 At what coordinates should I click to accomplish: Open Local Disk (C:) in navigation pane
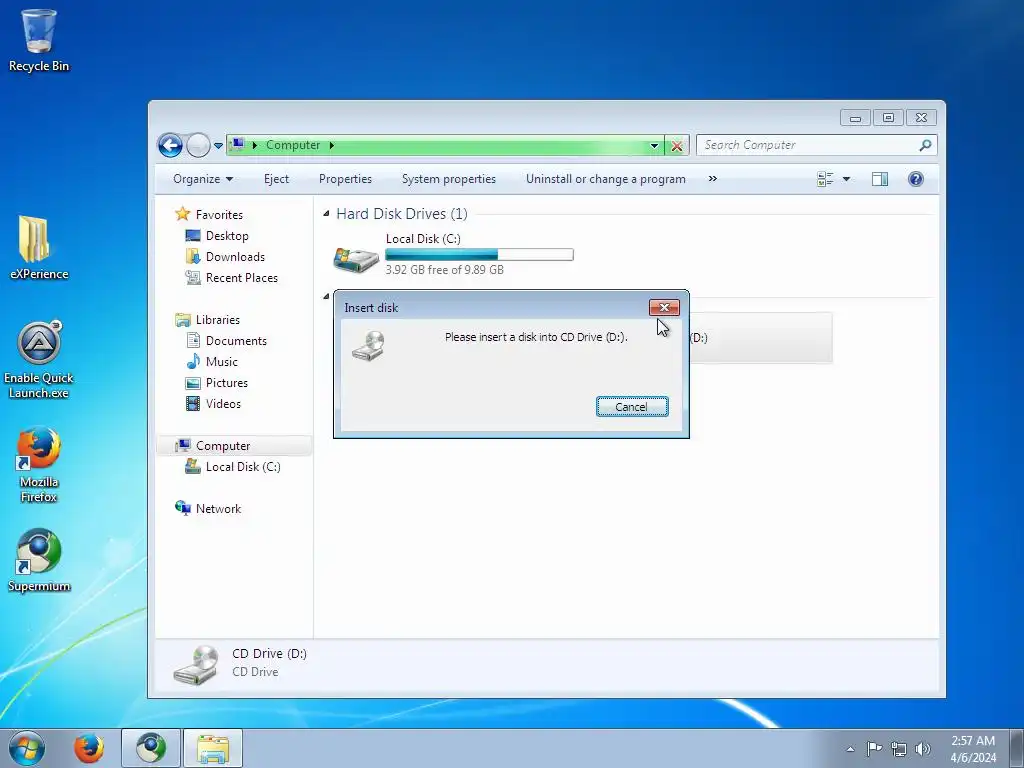tap(242, 467)
